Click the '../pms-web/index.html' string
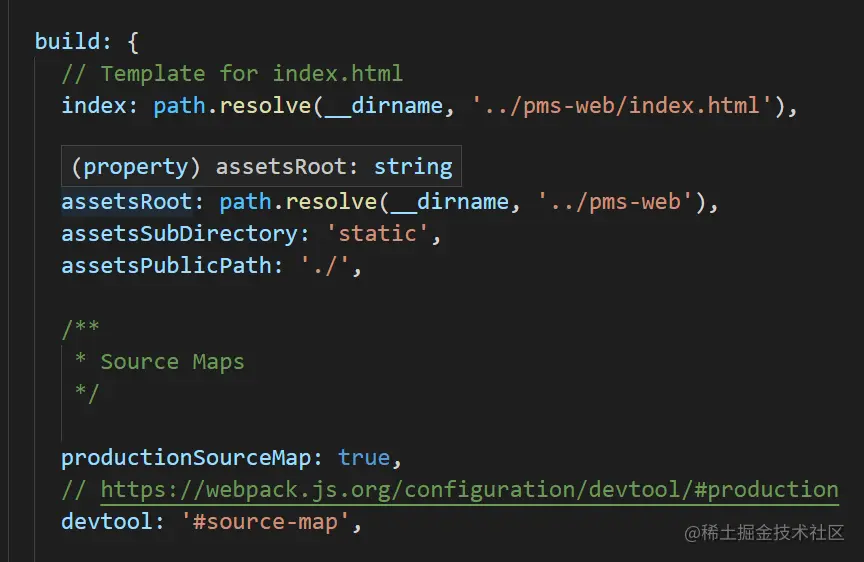 (622, 106)
